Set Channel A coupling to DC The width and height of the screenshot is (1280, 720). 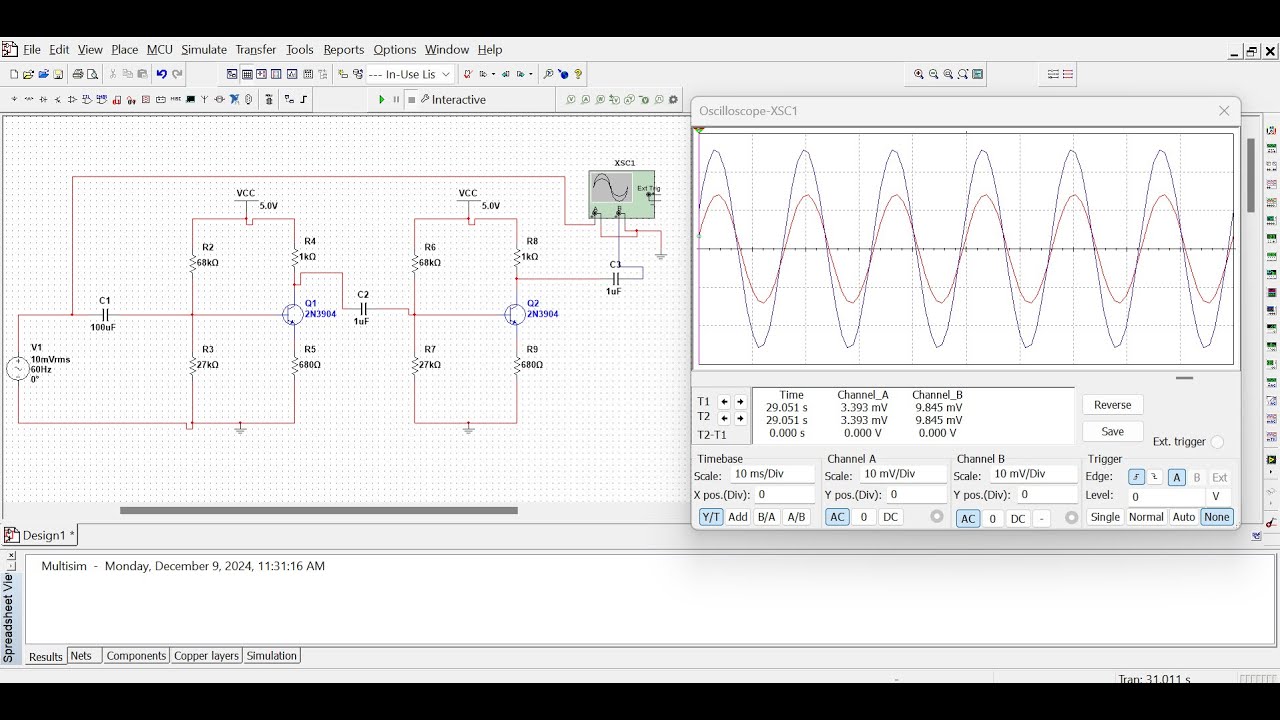(890, 517)
